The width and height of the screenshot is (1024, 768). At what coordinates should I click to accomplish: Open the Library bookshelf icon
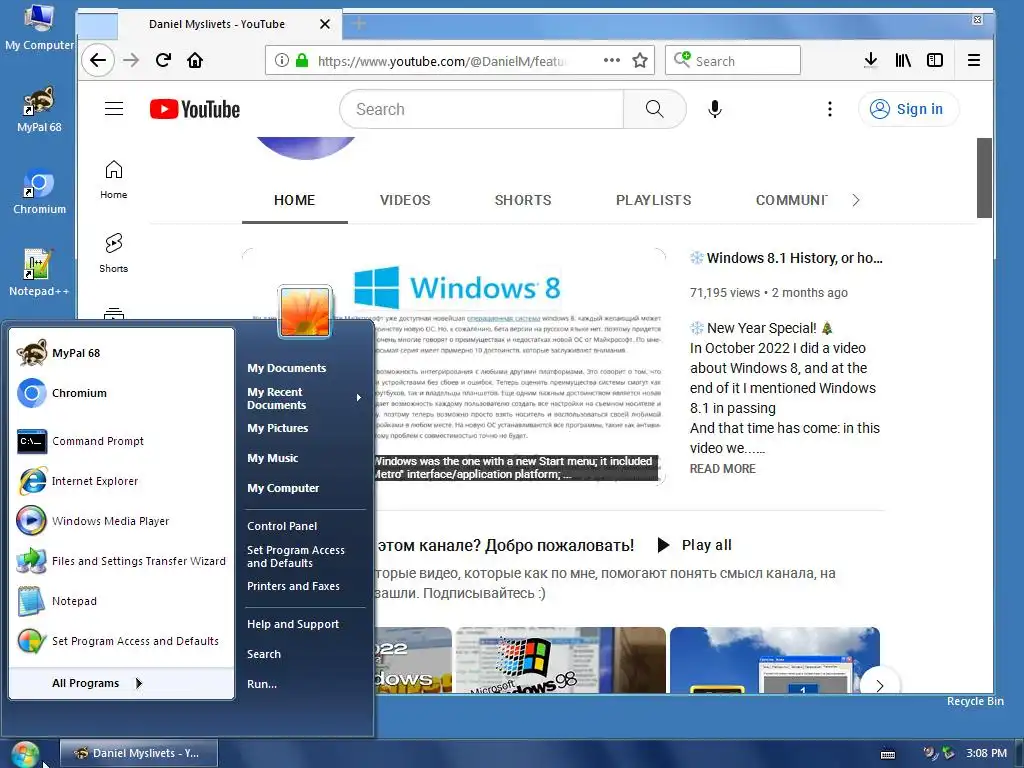903,61
